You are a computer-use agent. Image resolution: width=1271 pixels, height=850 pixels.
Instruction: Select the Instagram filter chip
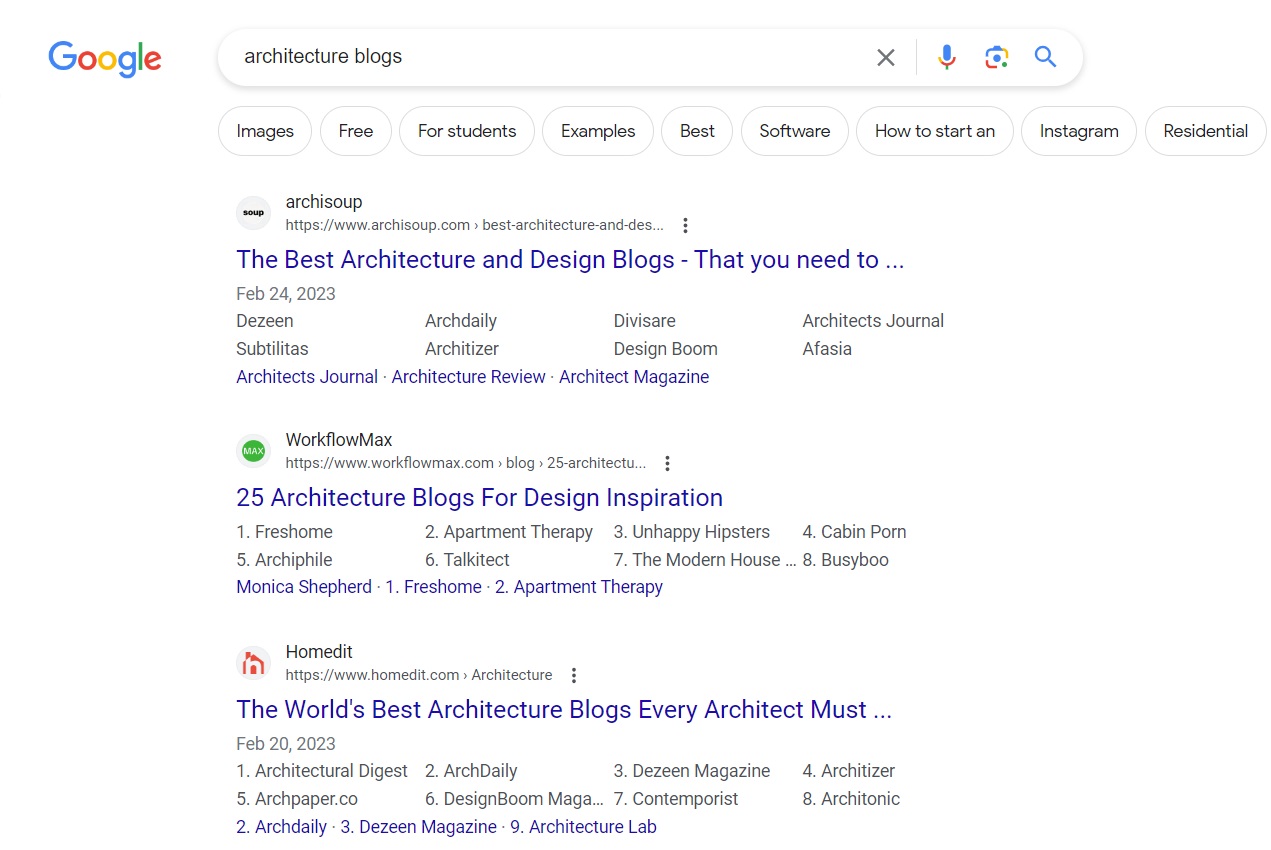pos(1079,131)
